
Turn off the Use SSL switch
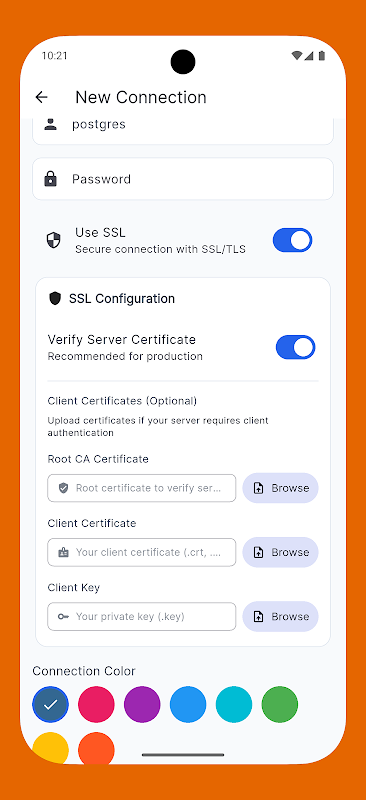tap(292, 240)
